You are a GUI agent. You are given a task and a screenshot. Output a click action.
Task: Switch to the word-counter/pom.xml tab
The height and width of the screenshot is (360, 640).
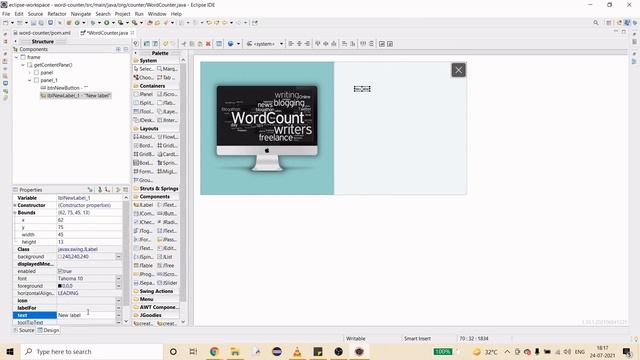click(x=42, y=33)
